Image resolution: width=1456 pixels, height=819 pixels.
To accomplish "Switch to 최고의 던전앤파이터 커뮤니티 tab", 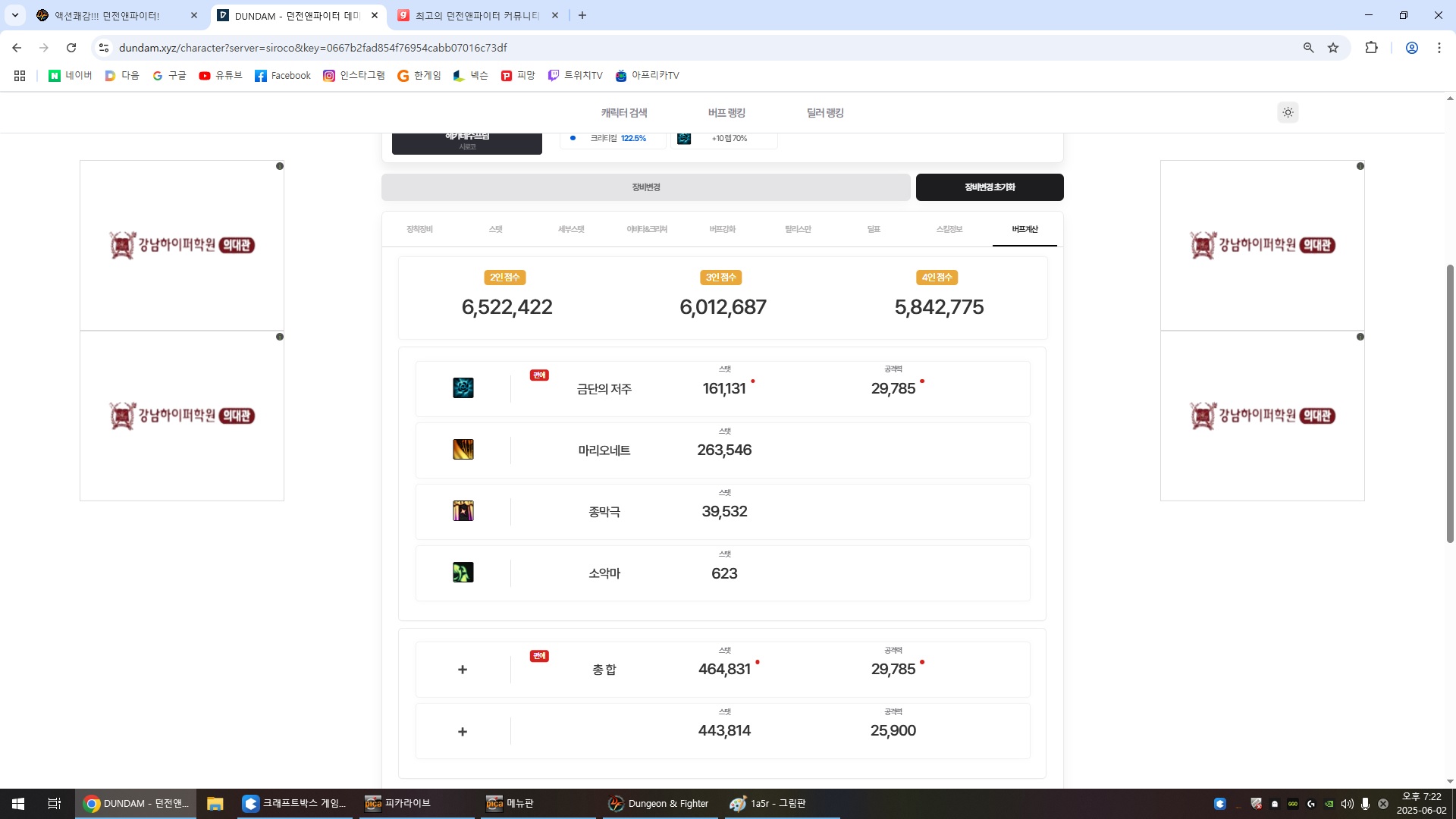I will 479,15.
